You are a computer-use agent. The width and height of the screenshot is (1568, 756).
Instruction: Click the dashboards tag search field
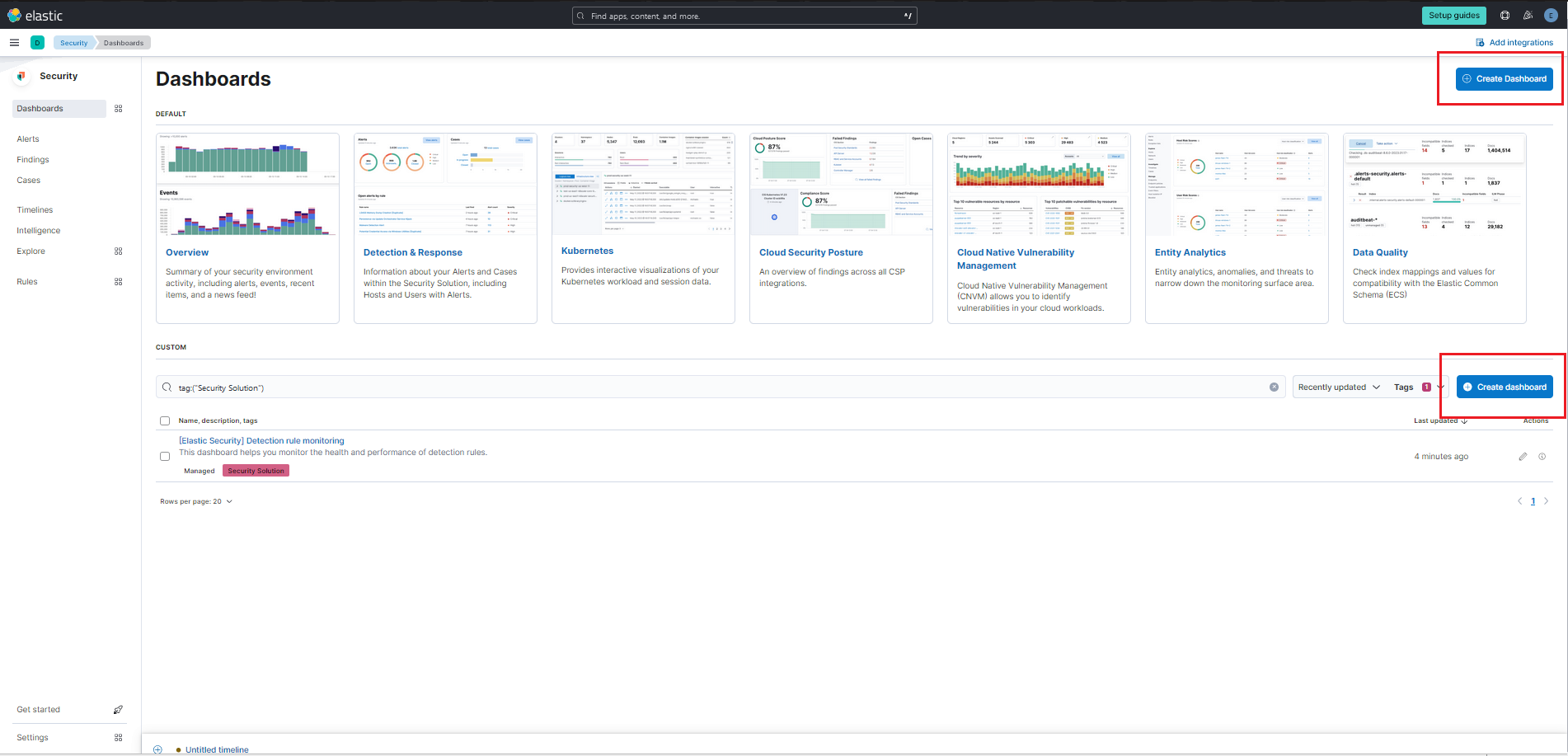[721, 387]
